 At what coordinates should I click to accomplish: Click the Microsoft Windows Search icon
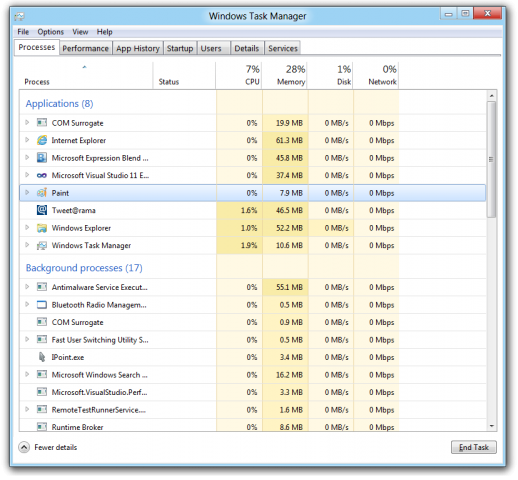42,375
